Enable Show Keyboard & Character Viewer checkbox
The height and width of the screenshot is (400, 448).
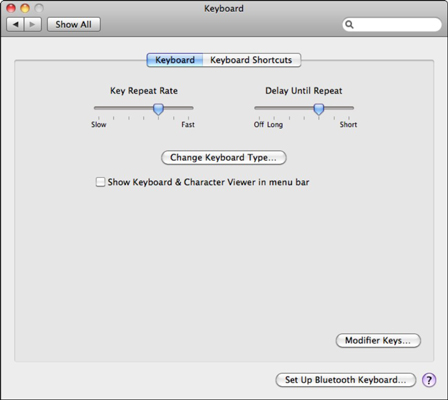click(x=100, y=182)
